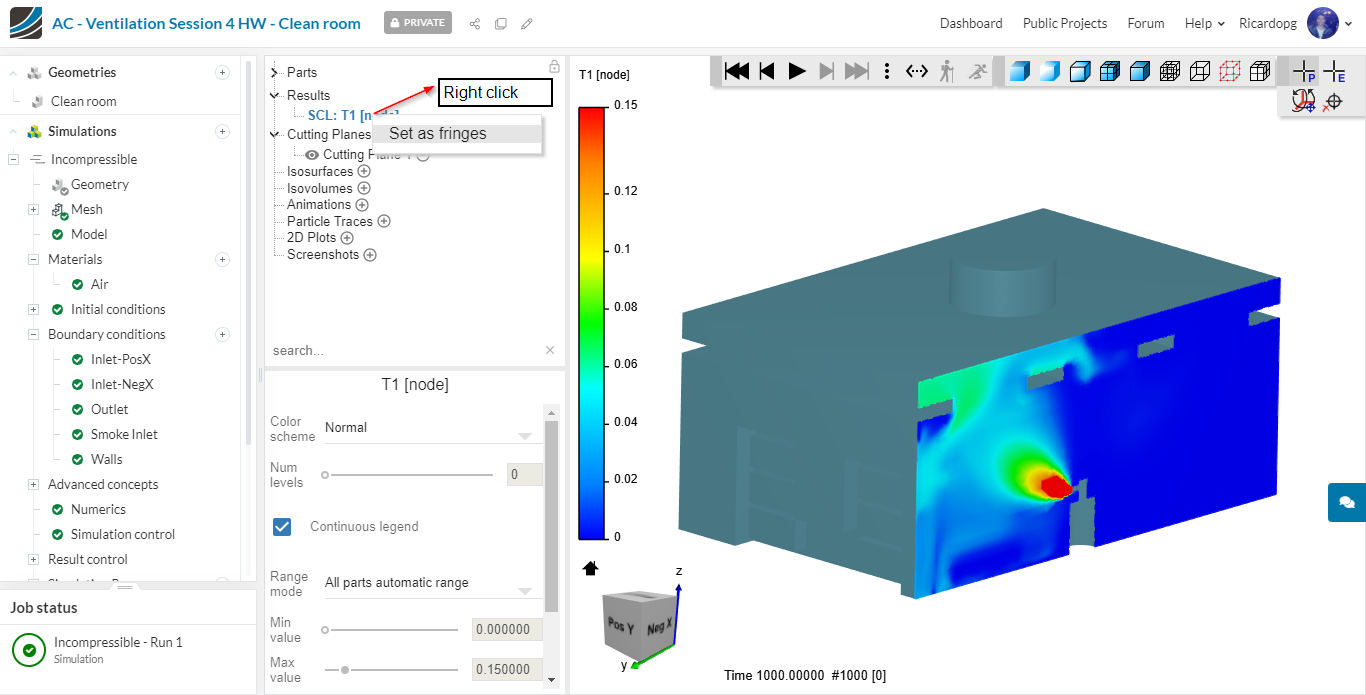Click the SimScale logo
The height and width of the screenshot is (695, 1366).
tap(25, 23)
